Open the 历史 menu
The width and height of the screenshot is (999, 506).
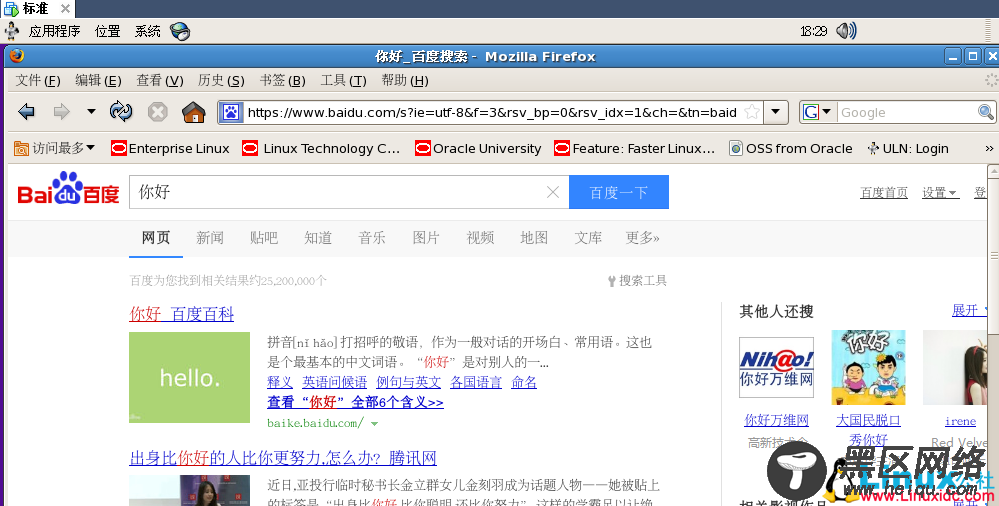tap(221, 80)
